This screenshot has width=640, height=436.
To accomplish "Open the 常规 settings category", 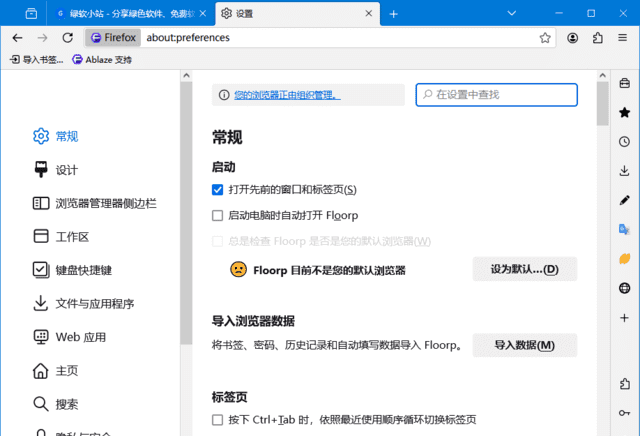I will point(56,136).
